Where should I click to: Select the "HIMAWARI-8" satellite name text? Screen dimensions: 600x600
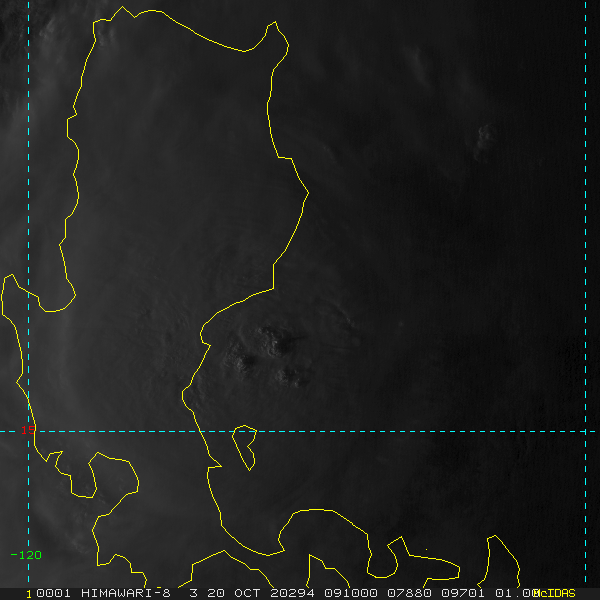coord(126,593)
